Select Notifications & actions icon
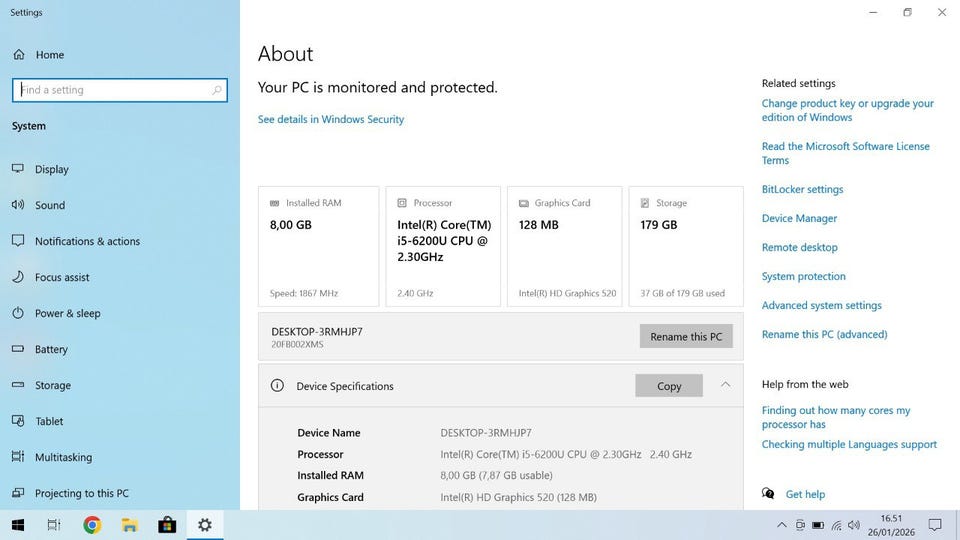Viewport: 960px width, 540px height. click(x=18, y=241)
